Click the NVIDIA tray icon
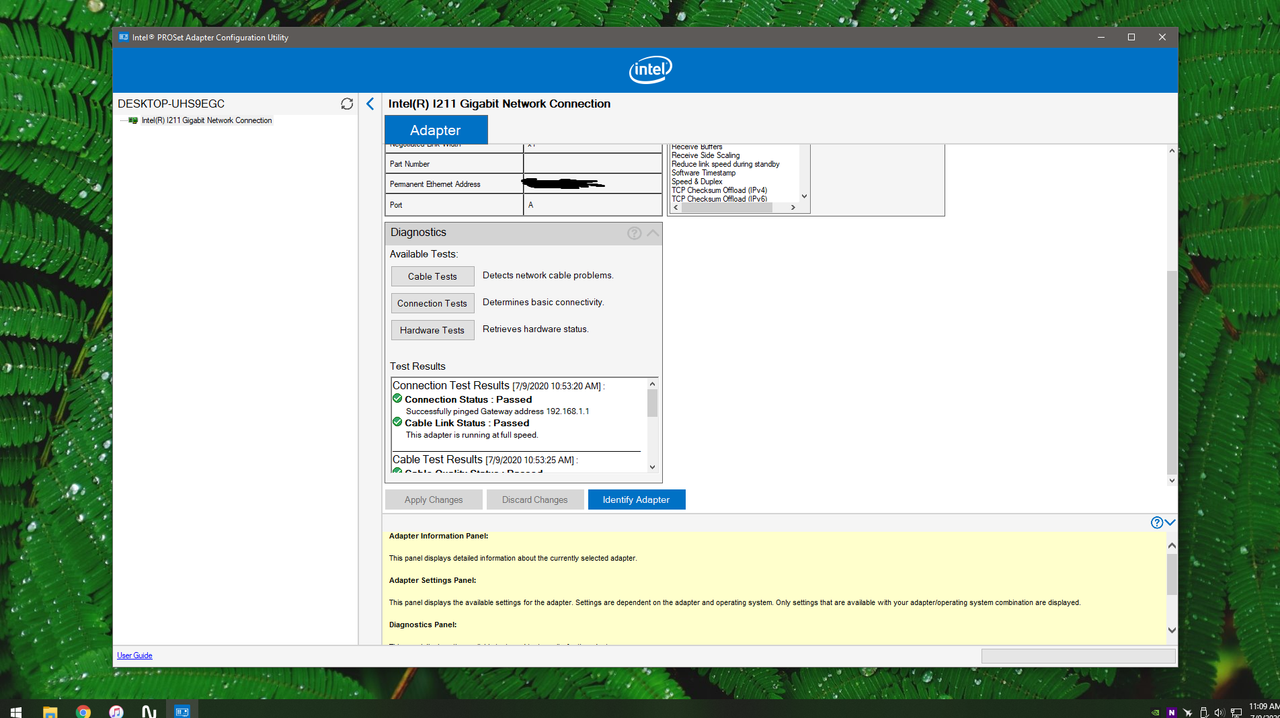Screen dimensions: 1280x718 point(1157,712)
